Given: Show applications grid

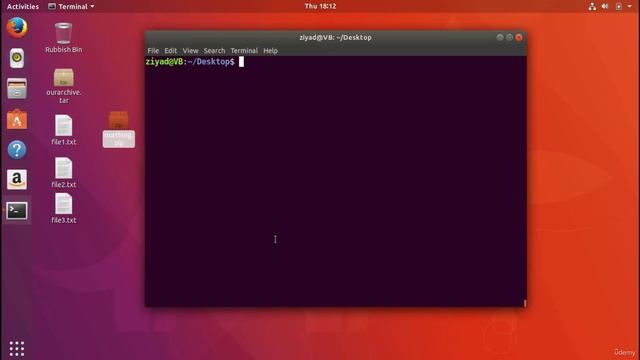Looking at the screenshot, I should click(17, 349).
